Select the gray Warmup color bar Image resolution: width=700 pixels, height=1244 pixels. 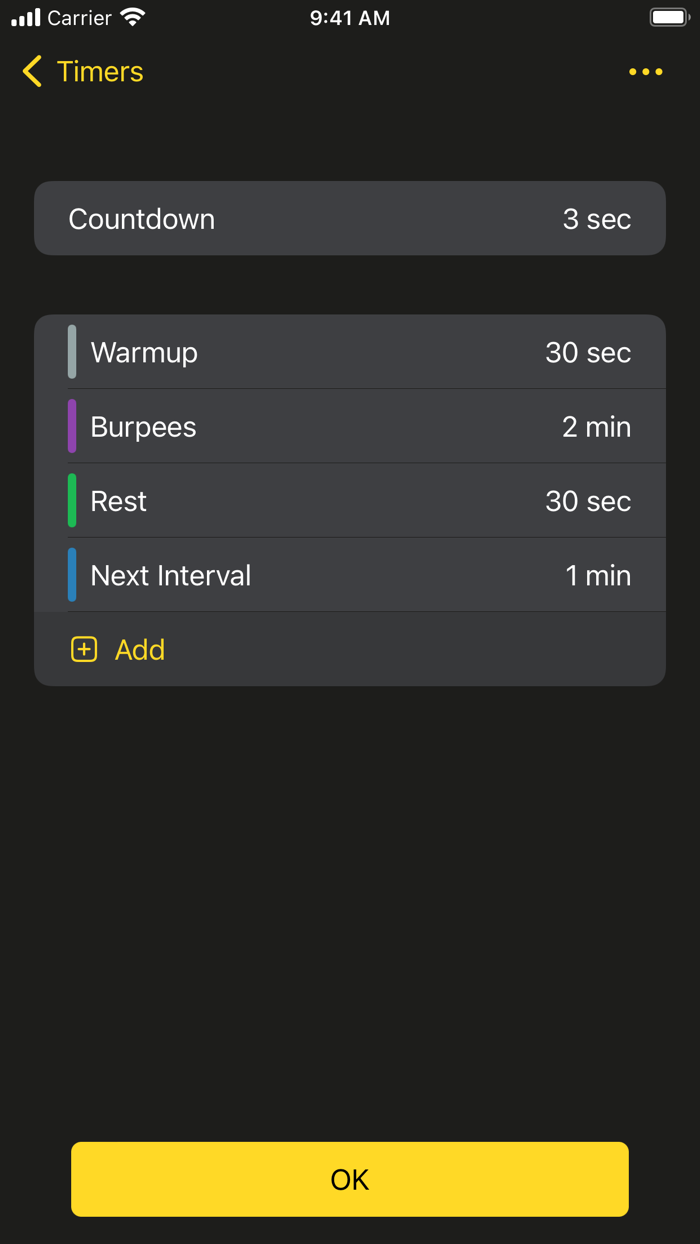click(72, 352)
